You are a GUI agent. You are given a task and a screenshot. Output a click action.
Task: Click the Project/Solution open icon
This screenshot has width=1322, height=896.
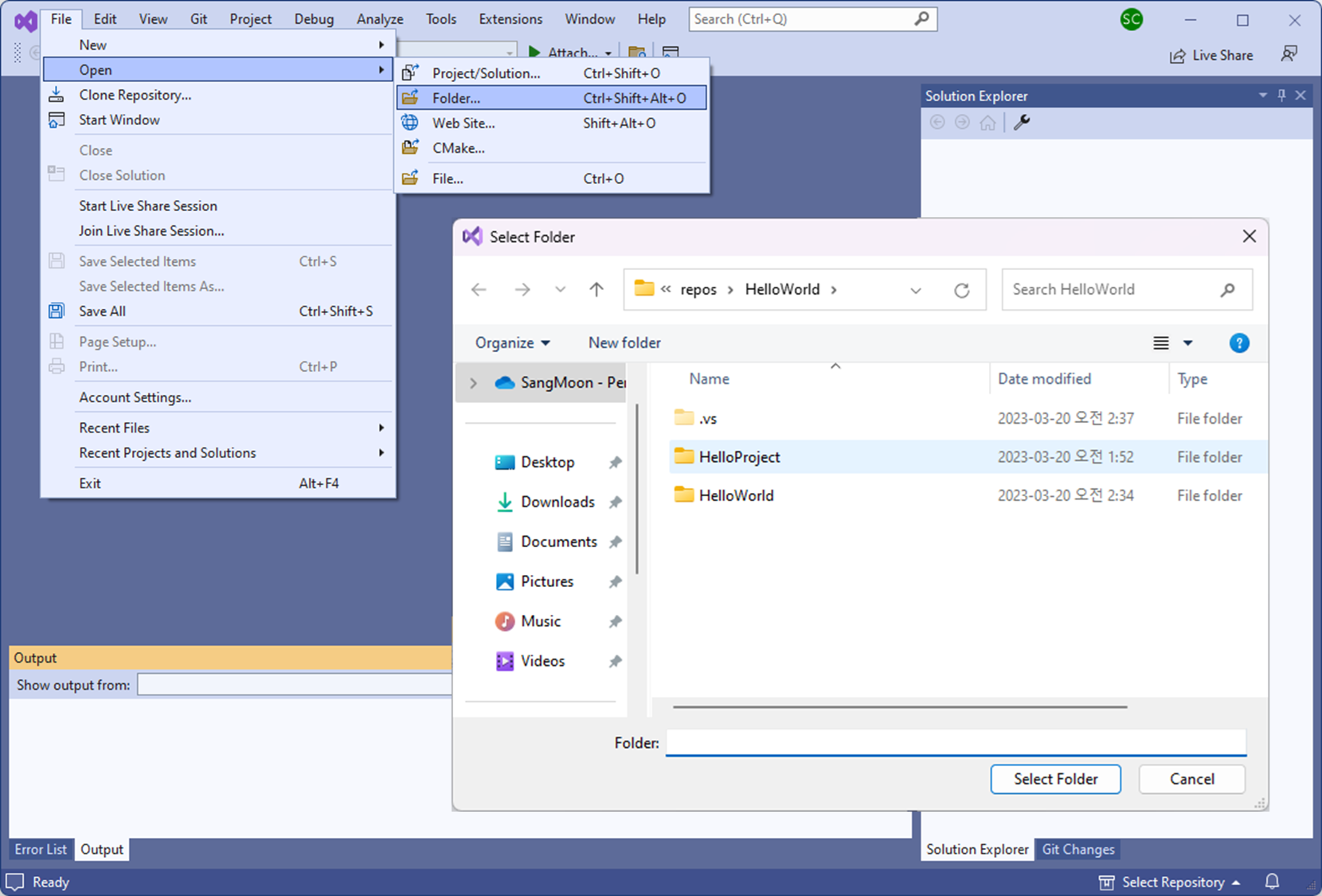click(410, 73)
